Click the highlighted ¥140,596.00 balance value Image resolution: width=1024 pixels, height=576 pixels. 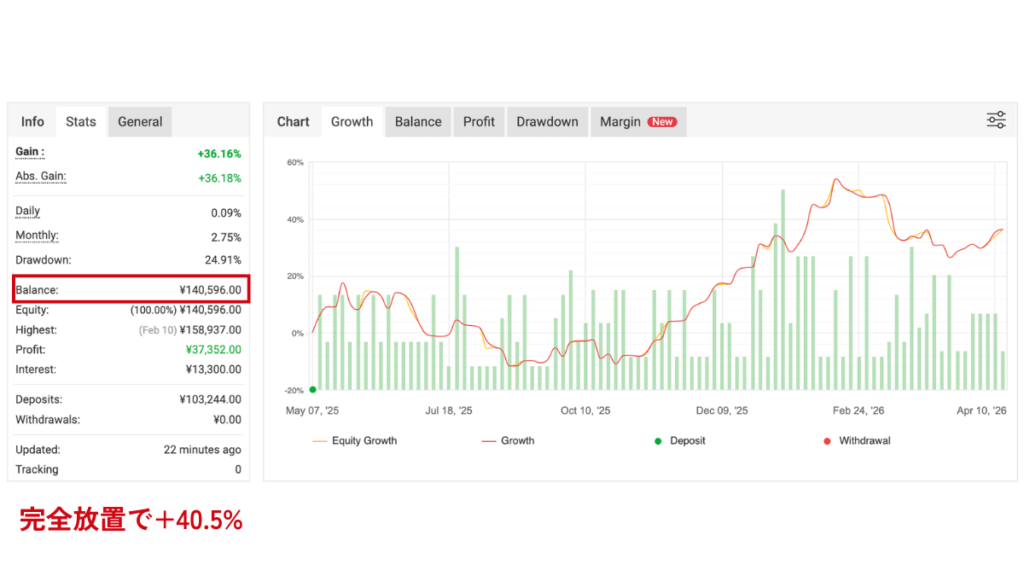pyautogui.click(x=210, y=290)
